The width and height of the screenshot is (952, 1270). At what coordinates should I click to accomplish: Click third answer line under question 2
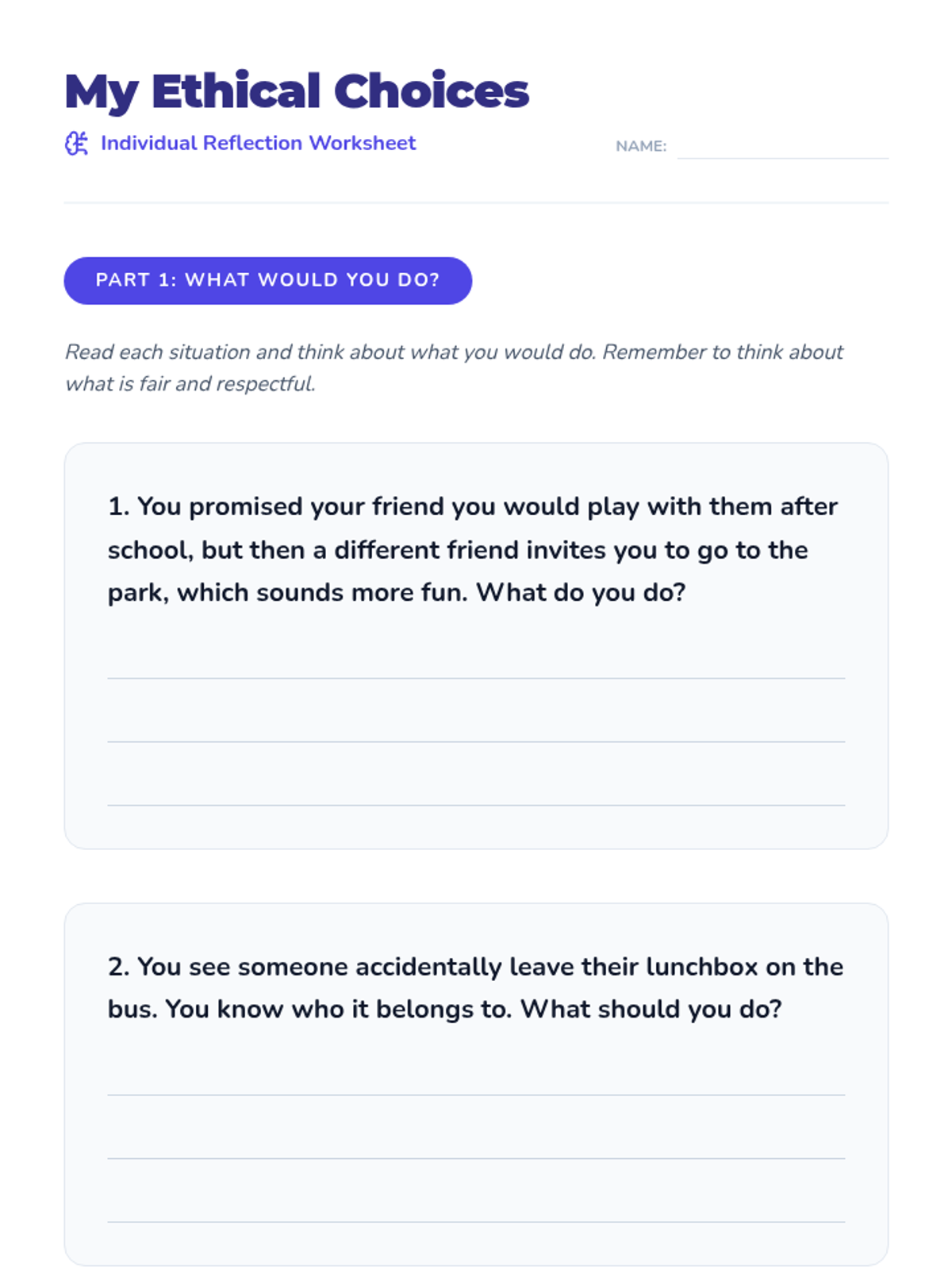[x=476, y=1222]
